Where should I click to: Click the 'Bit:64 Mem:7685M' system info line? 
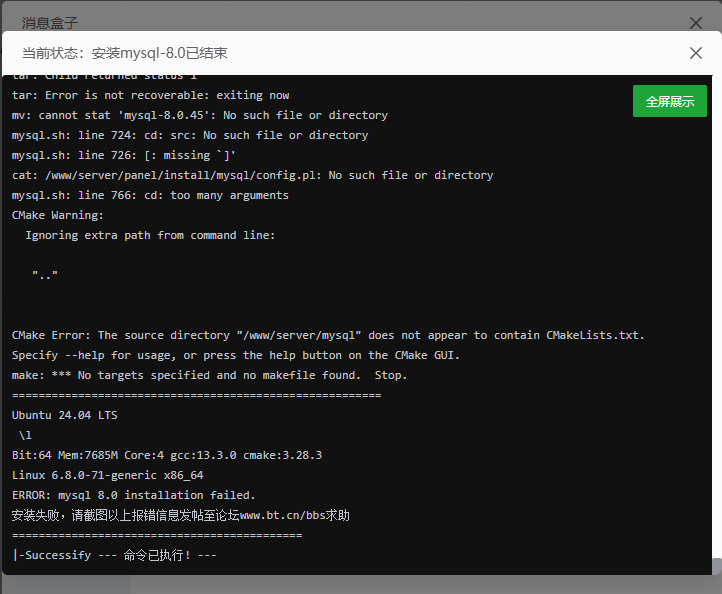click(167, 455)
